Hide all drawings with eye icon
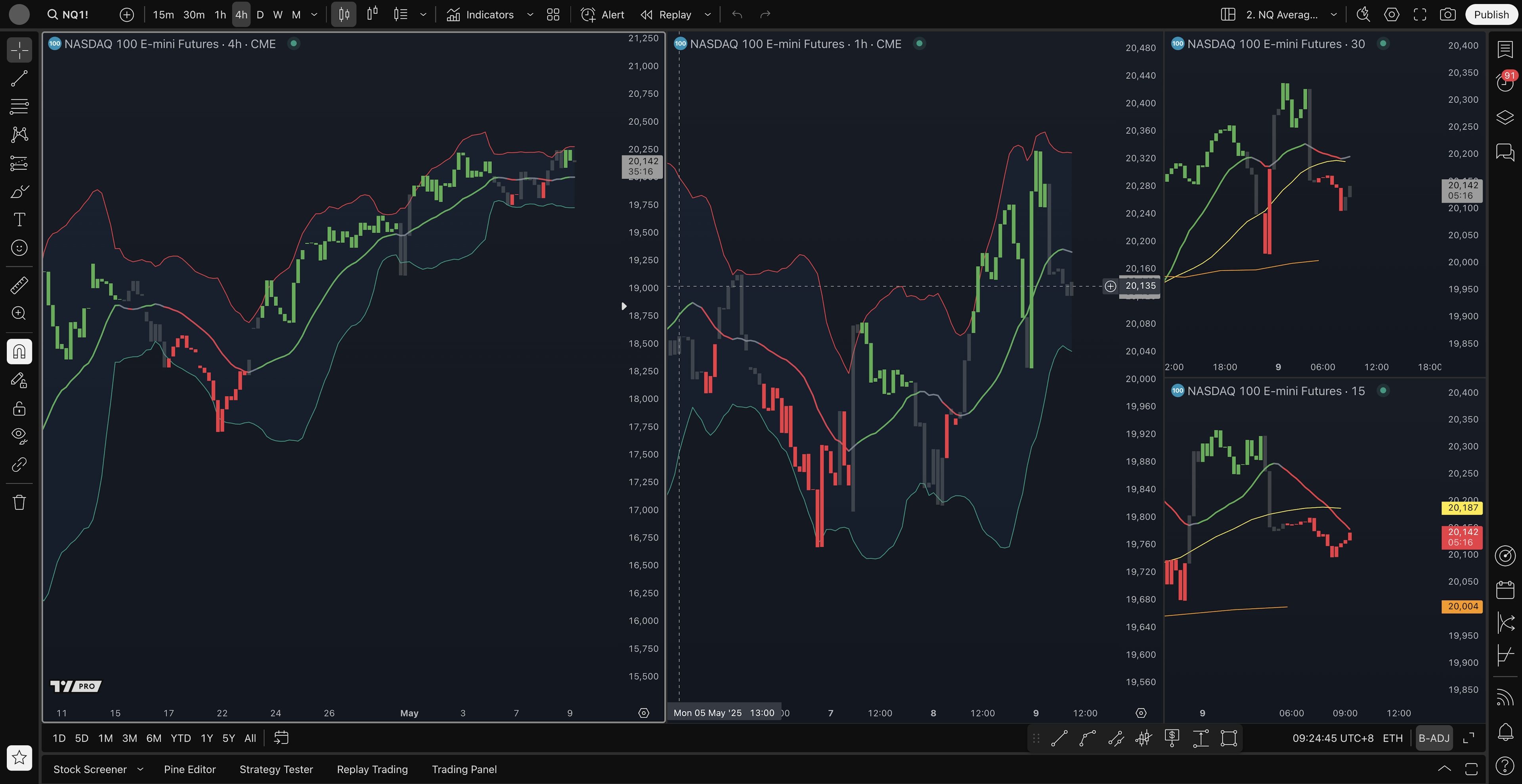Image resolution: width=1522 pixels, height=784 pixels. [x=19, y=436]
